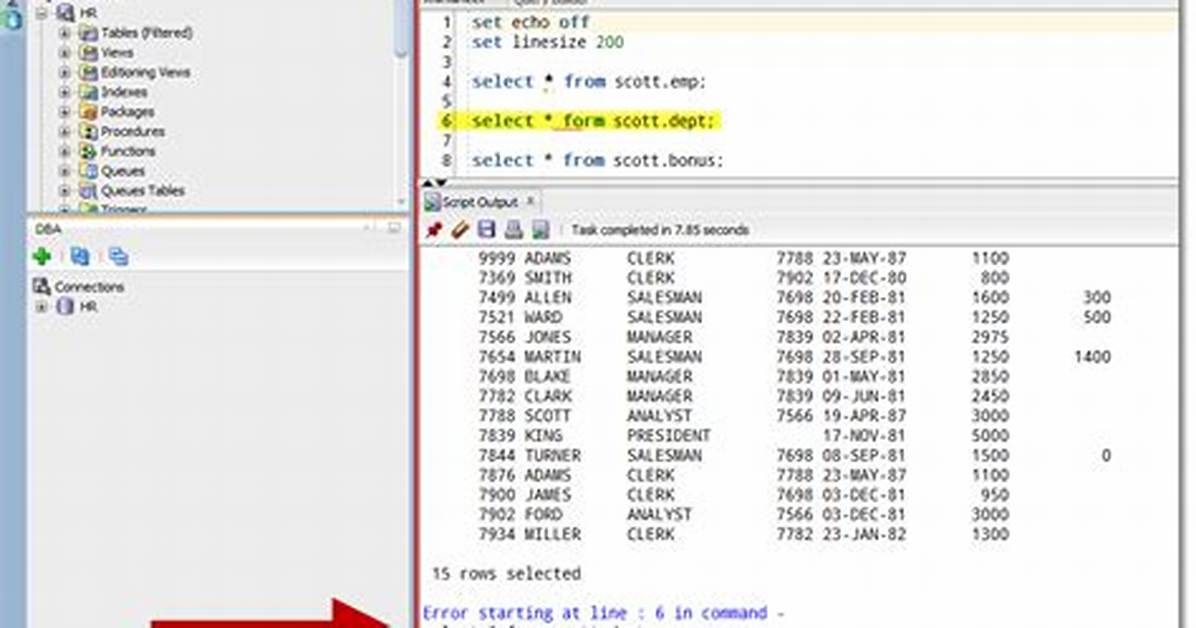Click the line 'select * from scott.emp;'
Image resolution: width=1196 pixels, height=628 pixels.
(x=589, y=82)
